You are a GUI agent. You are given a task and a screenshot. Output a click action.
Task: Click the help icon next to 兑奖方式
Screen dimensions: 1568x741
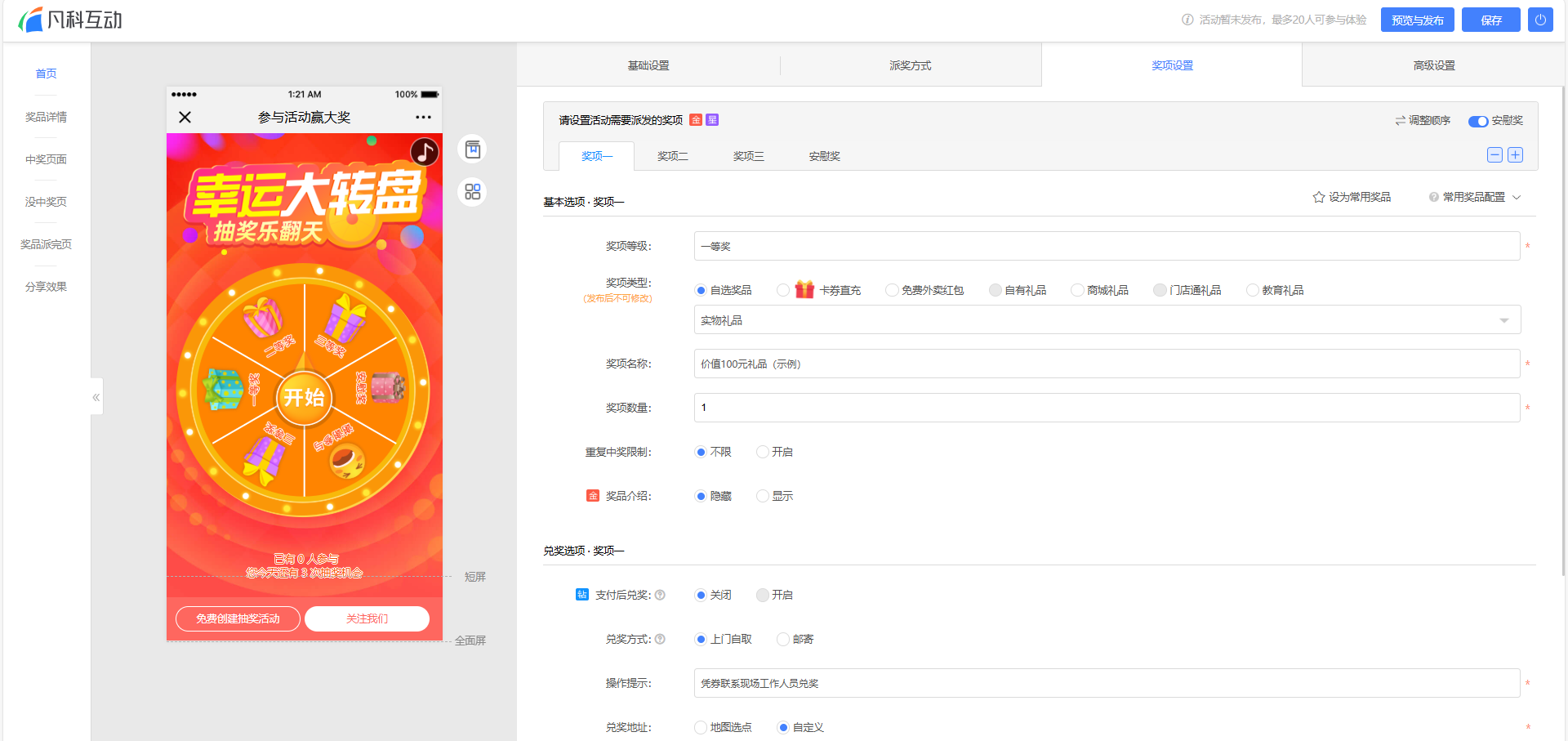pos(660,639)
